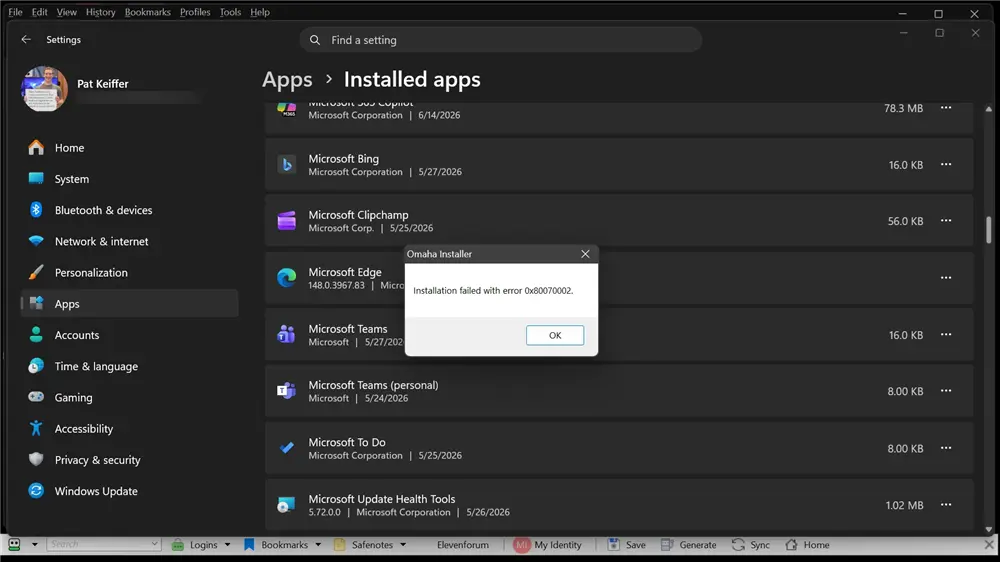The height and width of the screenshot is (562, 1000).
Task: Click the Microsoft Edge app icon
Action: pos(286,277)
